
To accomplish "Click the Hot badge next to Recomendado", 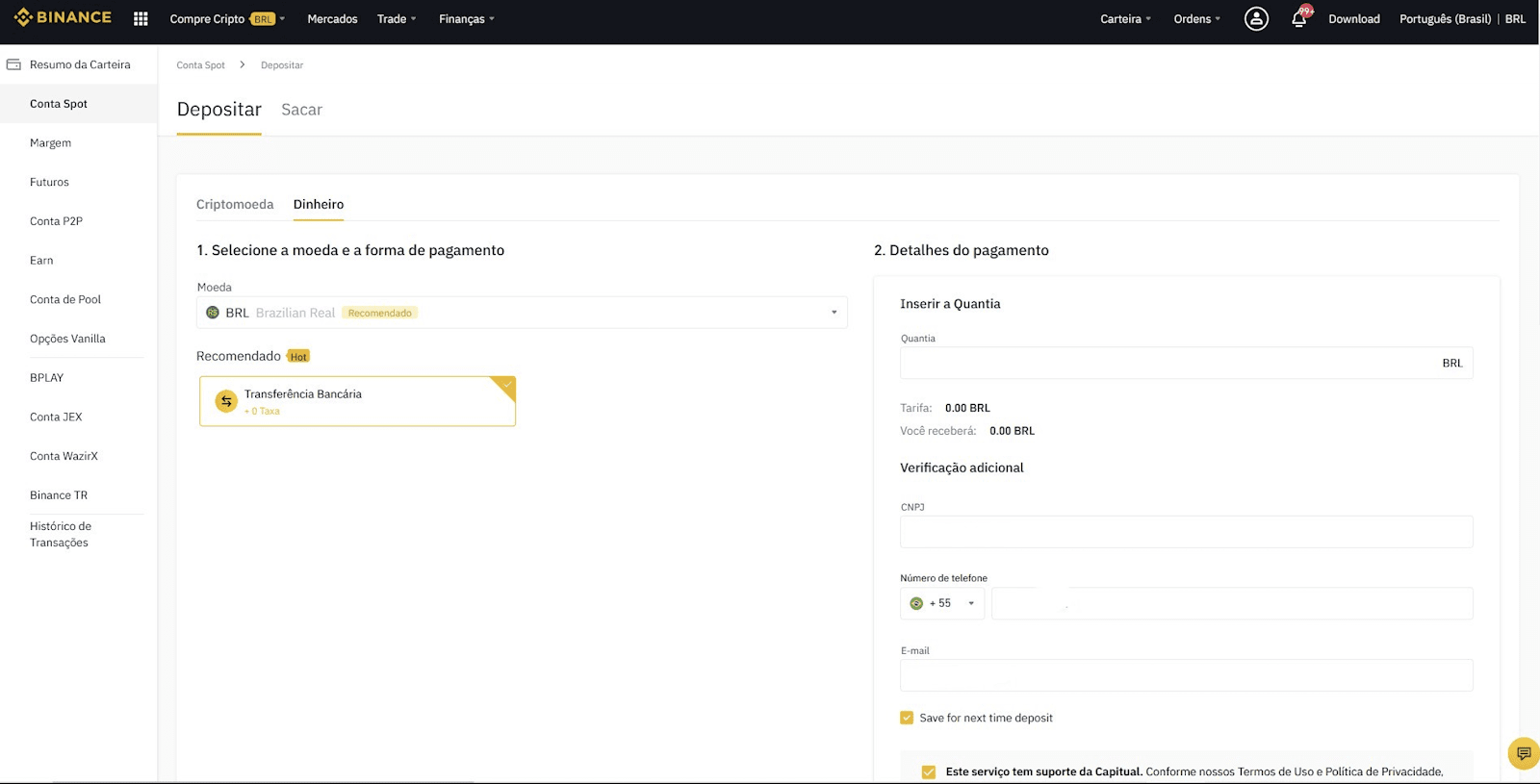I will tap(298, 357).
